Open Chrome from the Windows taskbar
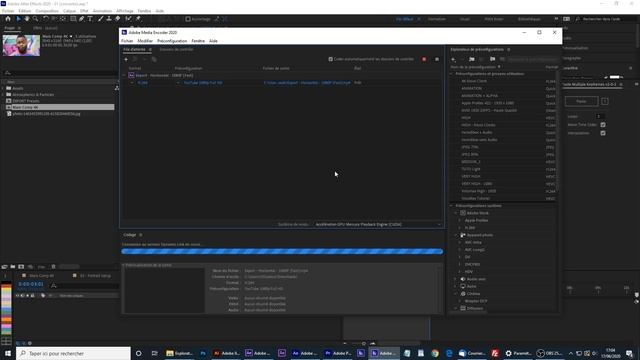The width and height of the screenshot is (640, 360). [x=435, y=353]
